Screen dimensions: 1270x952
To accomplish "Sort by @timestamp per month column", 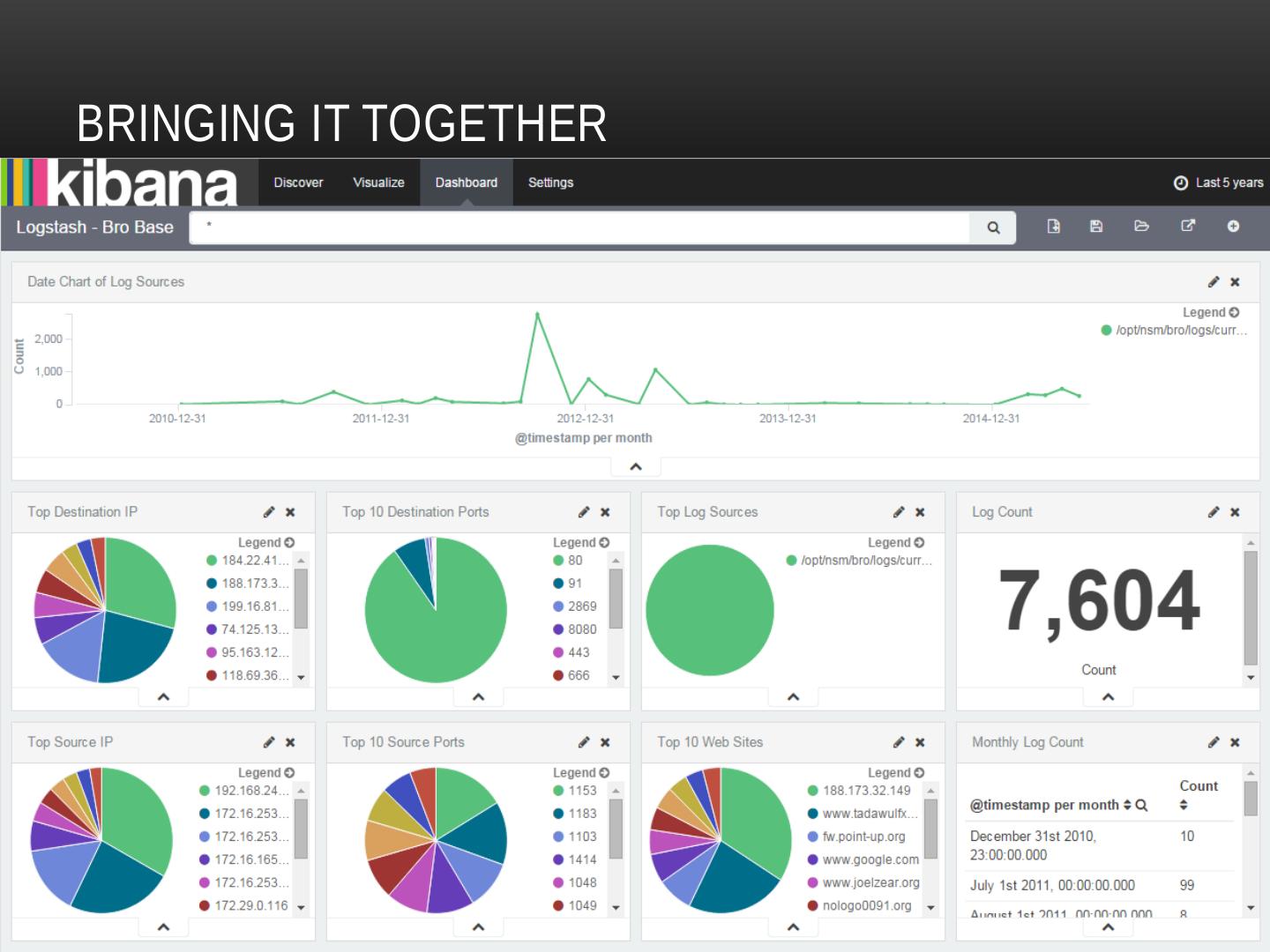I will pyautogui.click(x=1126, y=805).
